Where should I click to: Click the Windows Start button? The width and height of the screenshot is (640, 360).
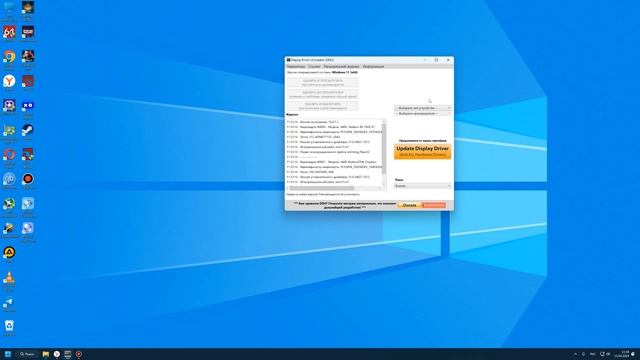point(8,354)
